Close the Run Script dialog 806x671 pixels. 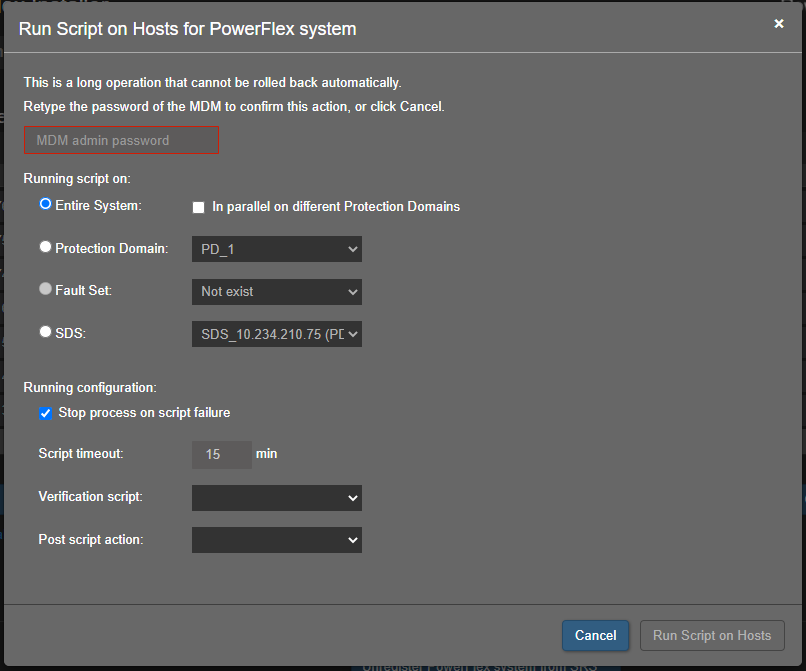tap(779, 23)
